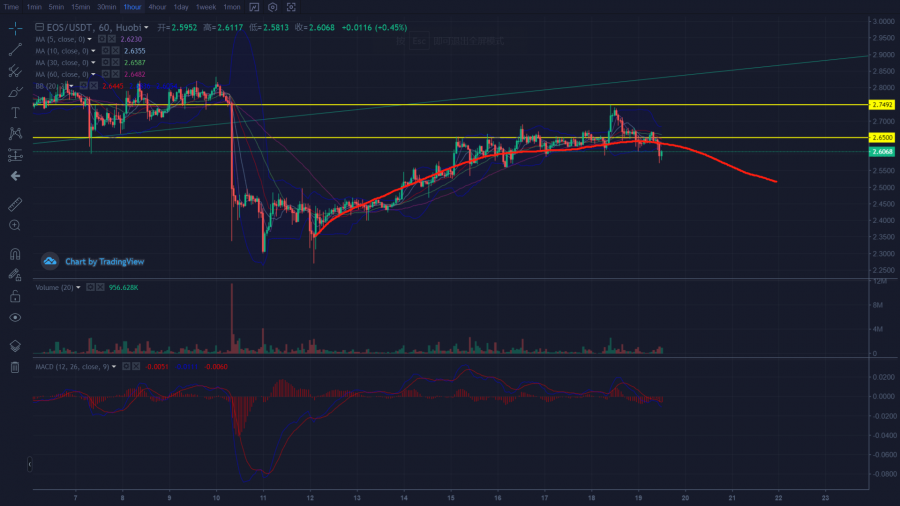The height and width of the screenshot is (506, 900).
Task: Switch to the 30min interval
Action: [x=107, y=7]
